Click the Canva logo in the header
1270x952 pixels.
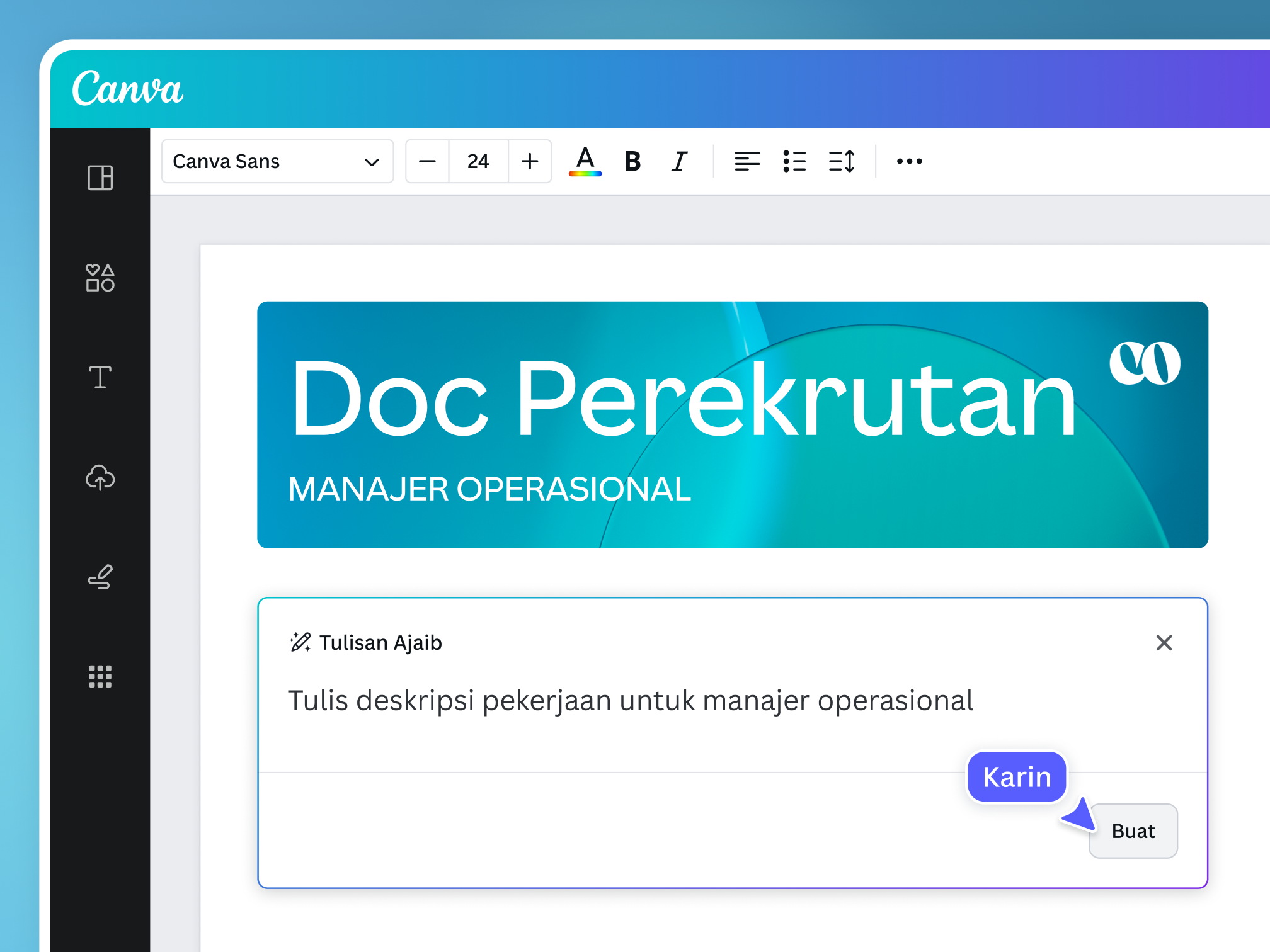point(128,88)
